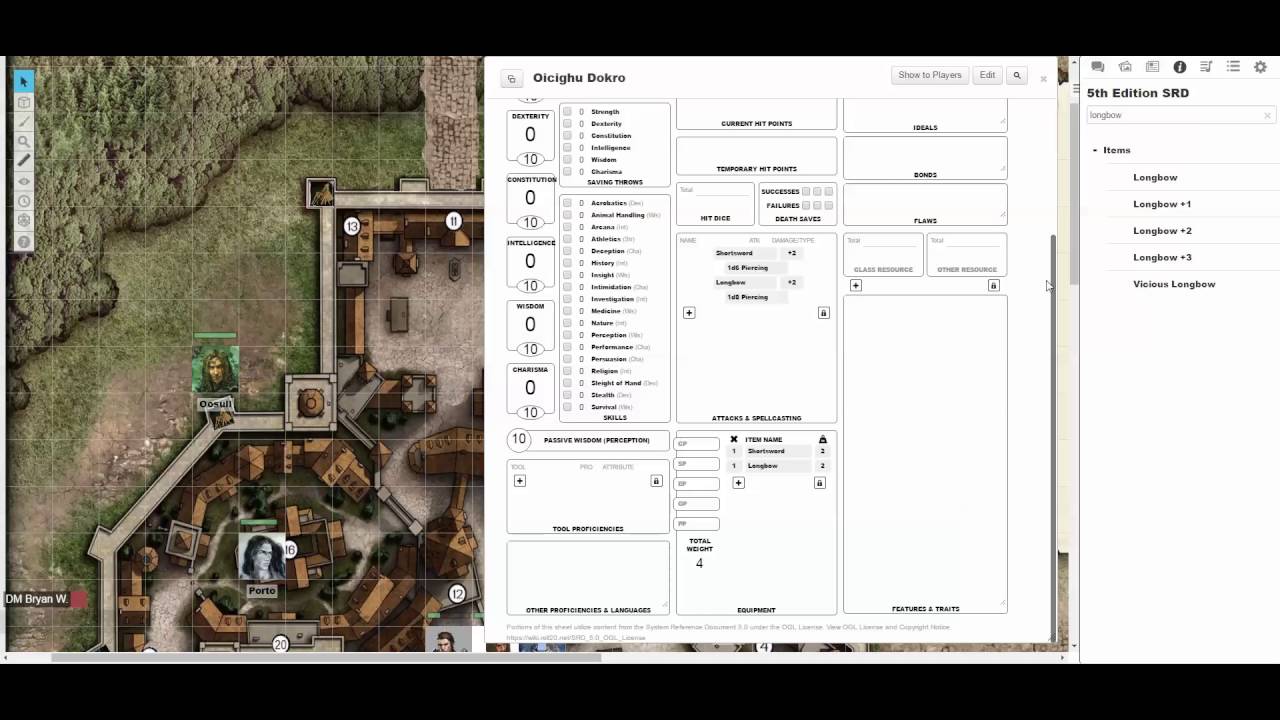Viewport: 1280px width, 720px height.
Task: Add a new equipment item
Action: tap(738, 483)
